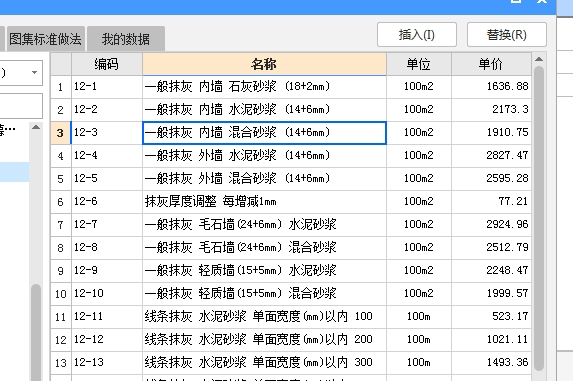Image resolution: width=573 pixels, height=381 pixels.
Task: Click 线条抹灰 水泥砂浆 单面宽度 200 cell
Action: (x=264, y=340)
